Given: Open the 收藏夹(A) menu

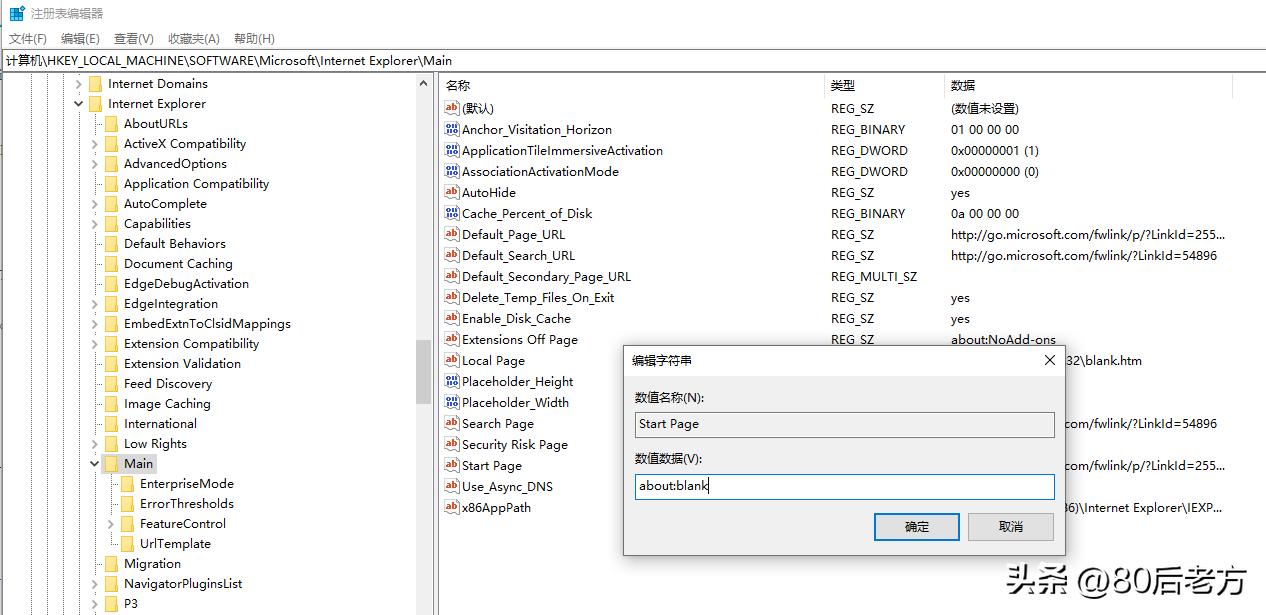Looking at the screenshot, I should 193,38.
